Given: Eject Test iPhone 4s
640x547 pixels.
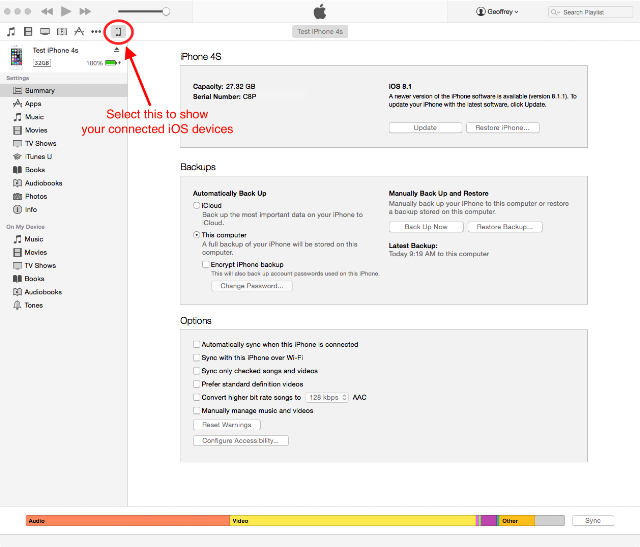Looking at the screenshot, I should [x=116, y=50].
